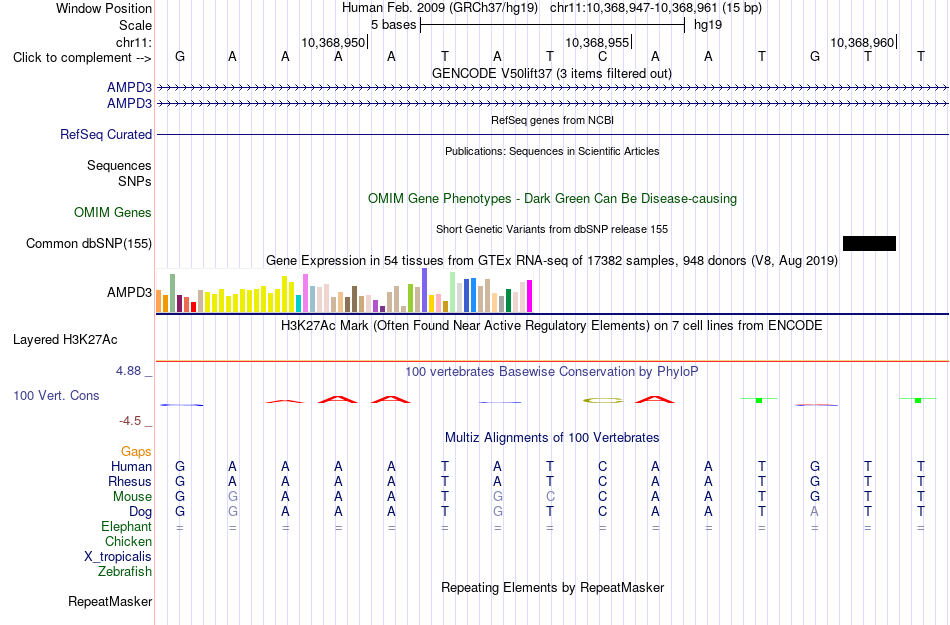The image size is (950, 625).
Task: Open 'Publications: Sequences in Scientific Articles' title
Action: (552, 151)
